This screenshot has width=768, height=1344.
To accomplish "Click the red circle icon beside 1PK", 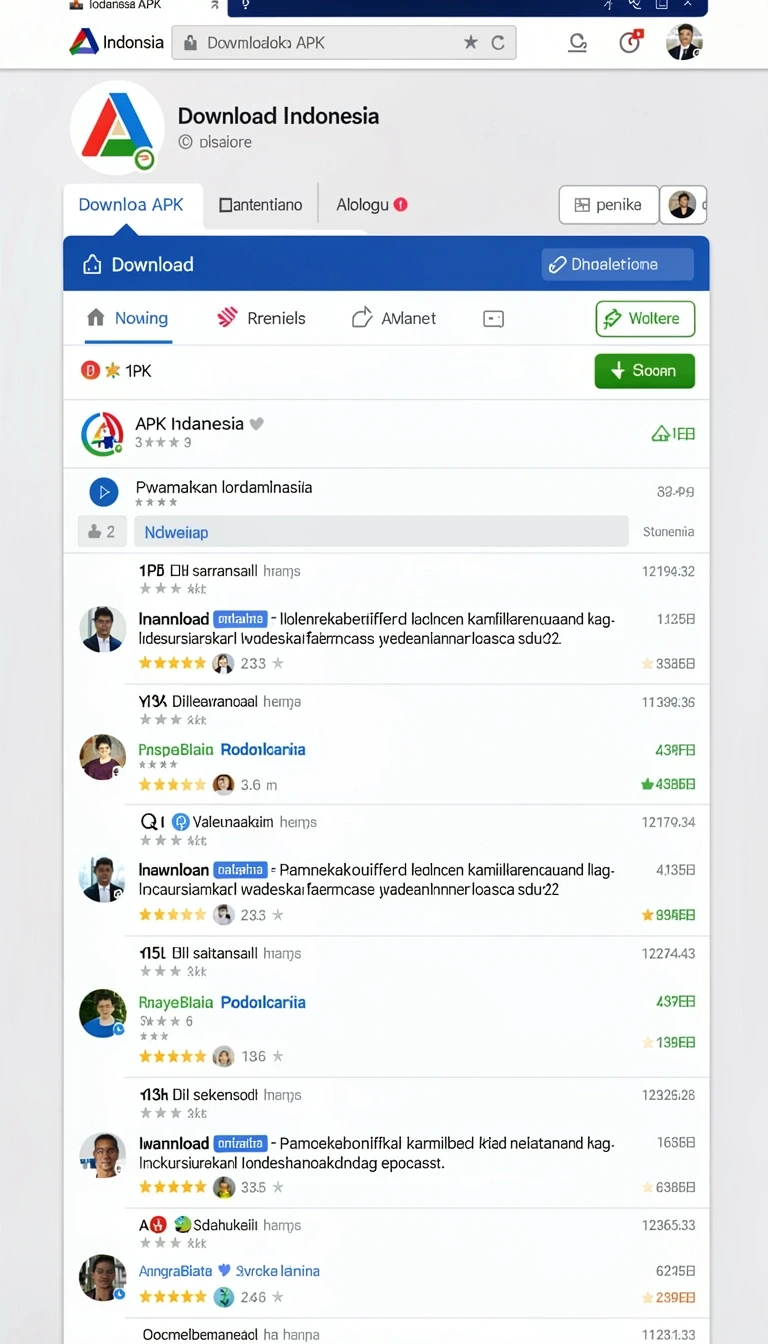I will pos(90,371).
